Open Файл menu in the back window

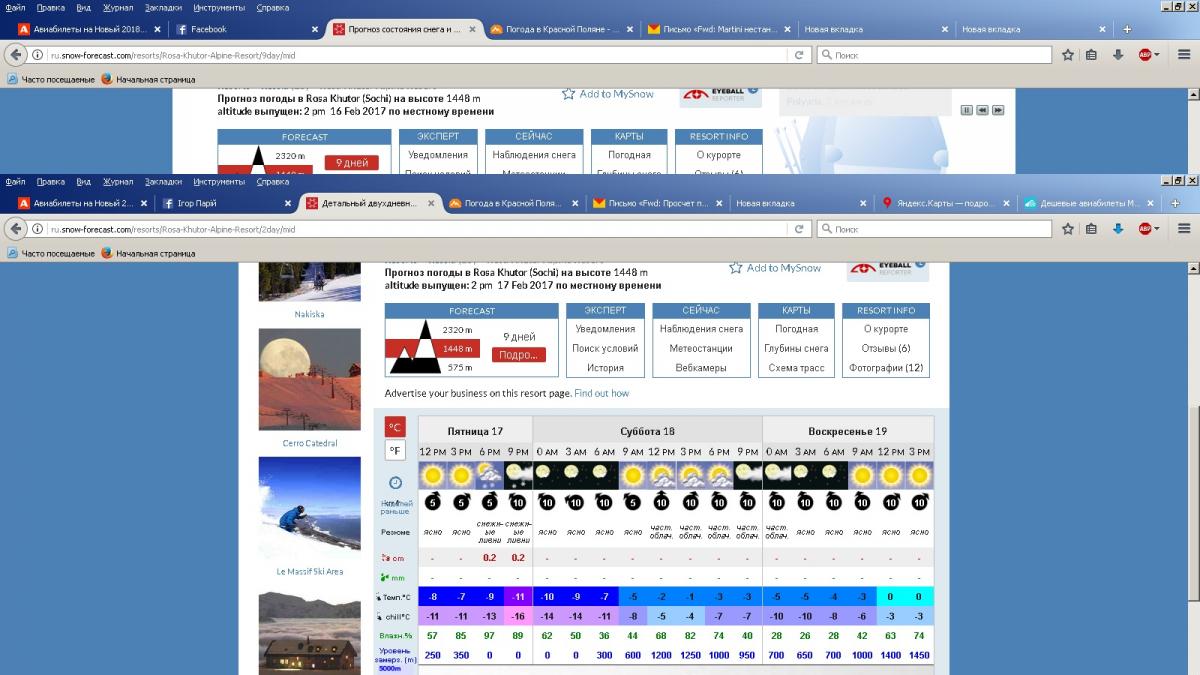point(15,8)
